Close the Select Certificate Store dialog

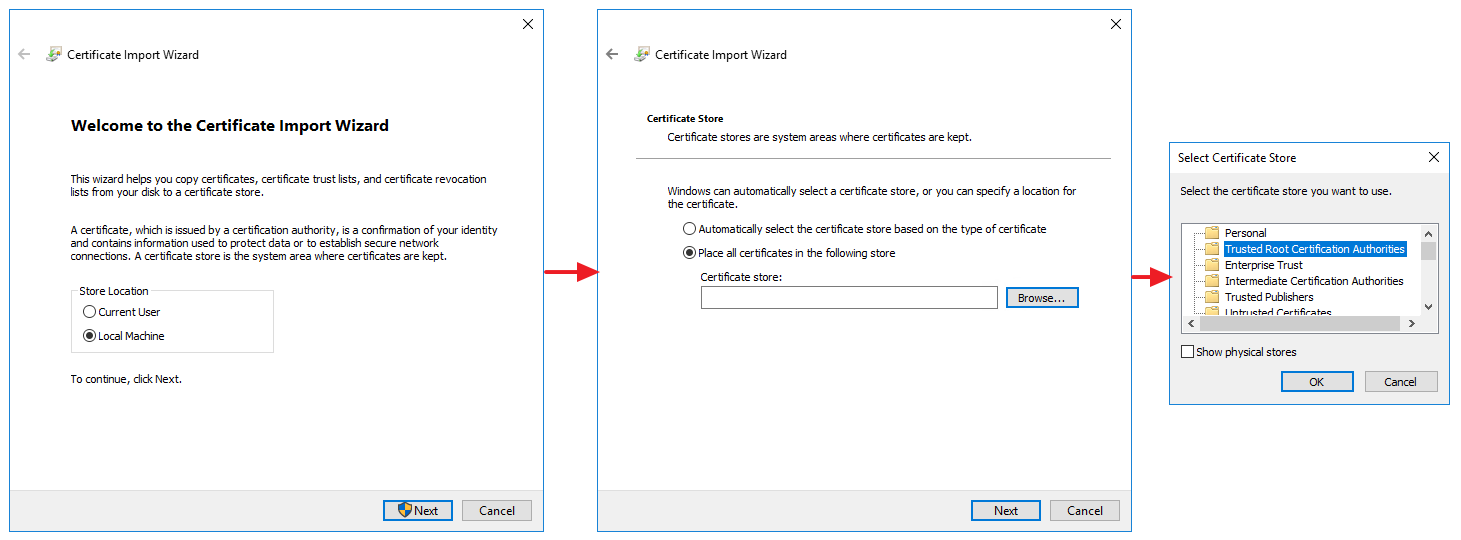coord(1433,157)
